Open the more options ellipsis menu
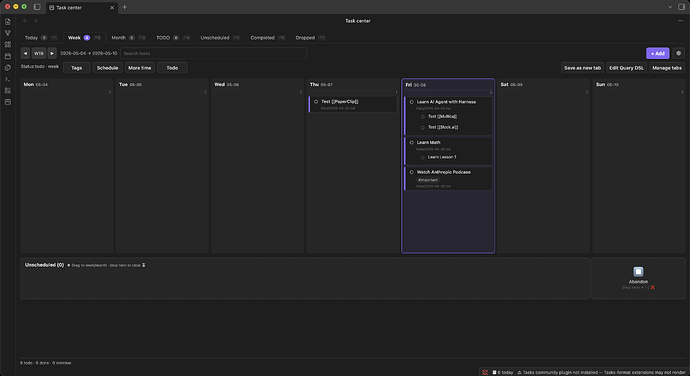 click(x=680, y=21)
